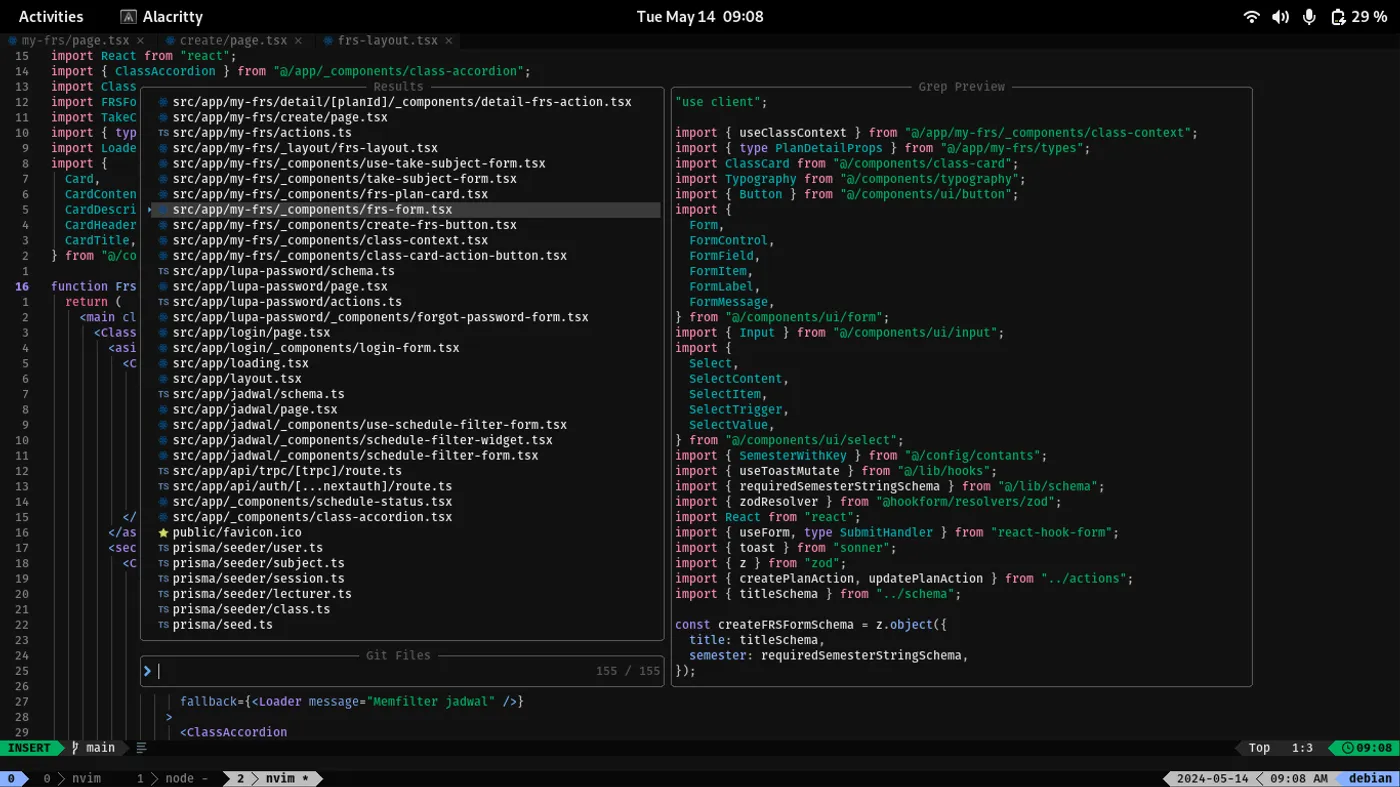The height and width of the screenshot is (787, 1400).
Task: Click the debian hostname in tmux status bar
Action: coord(1371,777)
